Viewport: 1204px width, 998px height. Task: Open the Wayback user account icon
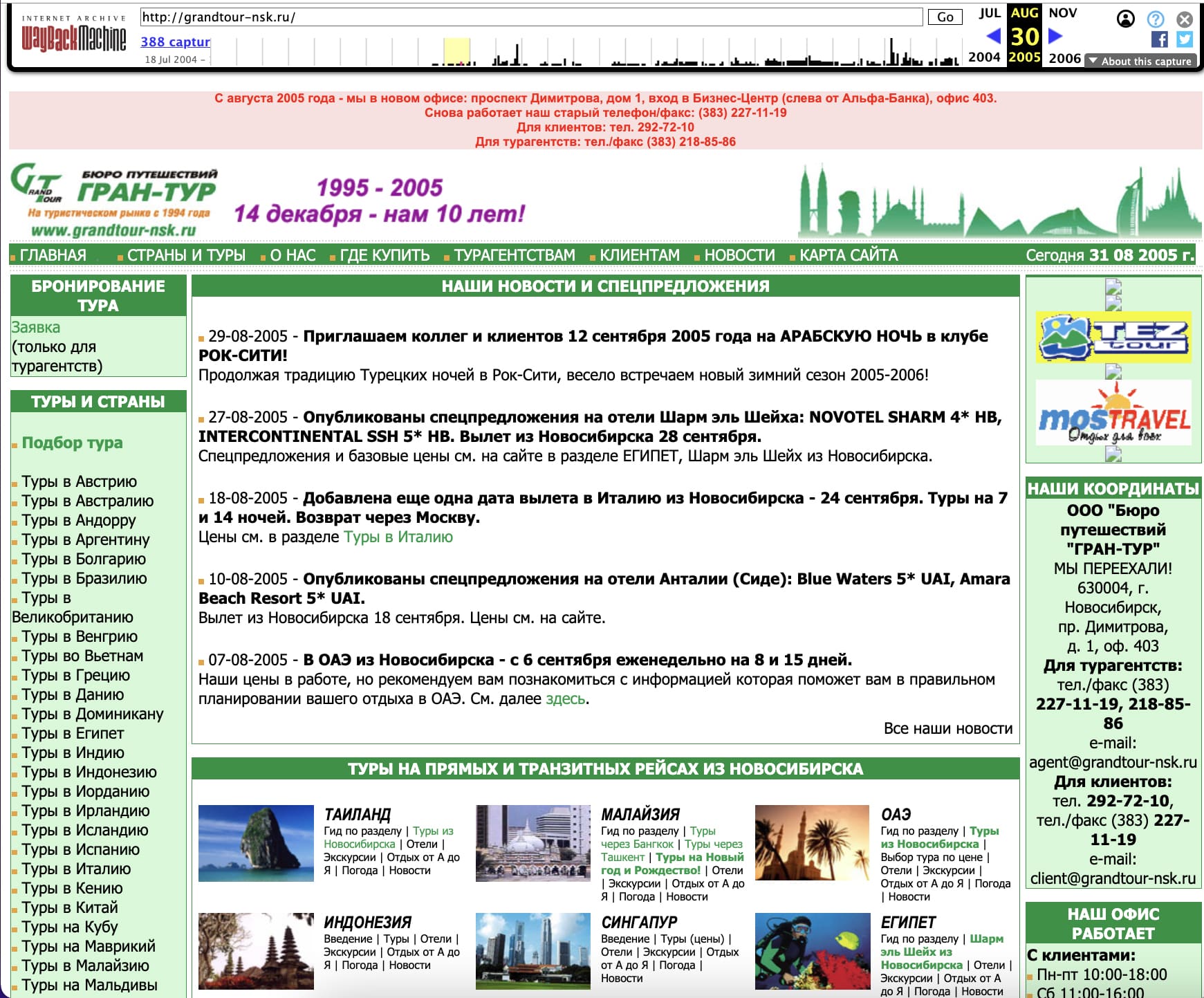1126,19
